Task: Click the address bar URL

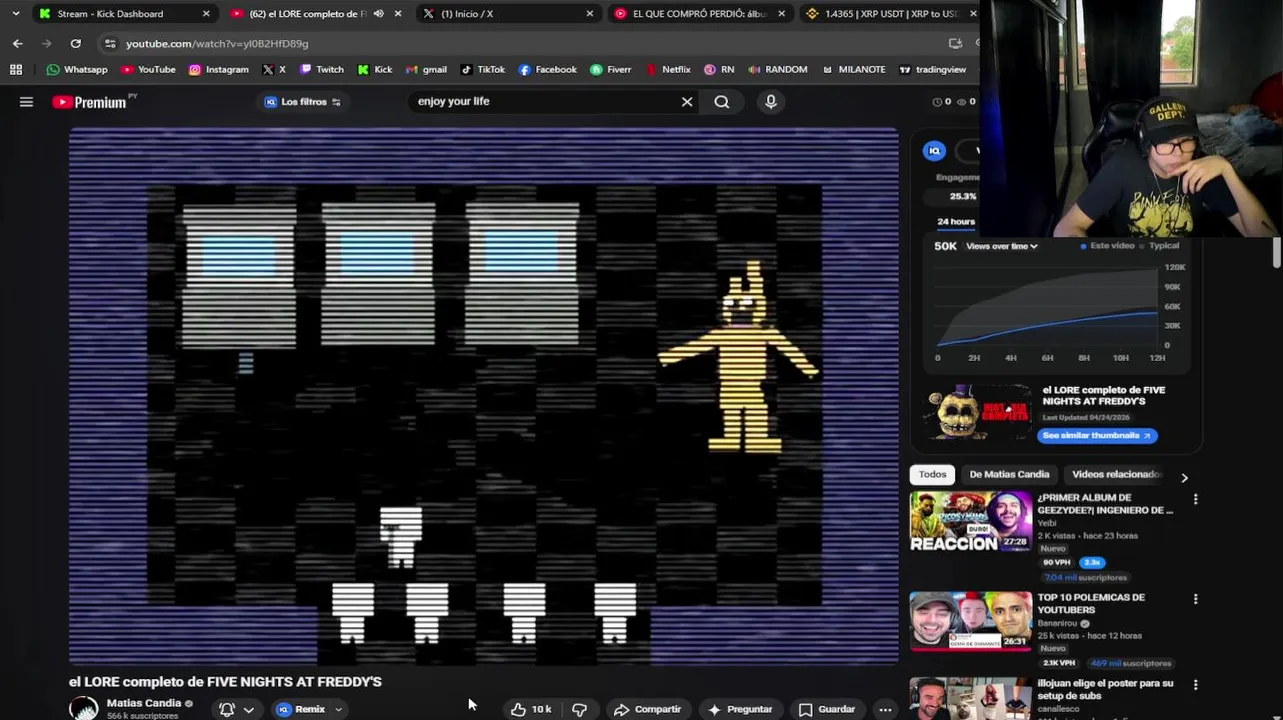Action: [x=217, y=43]
